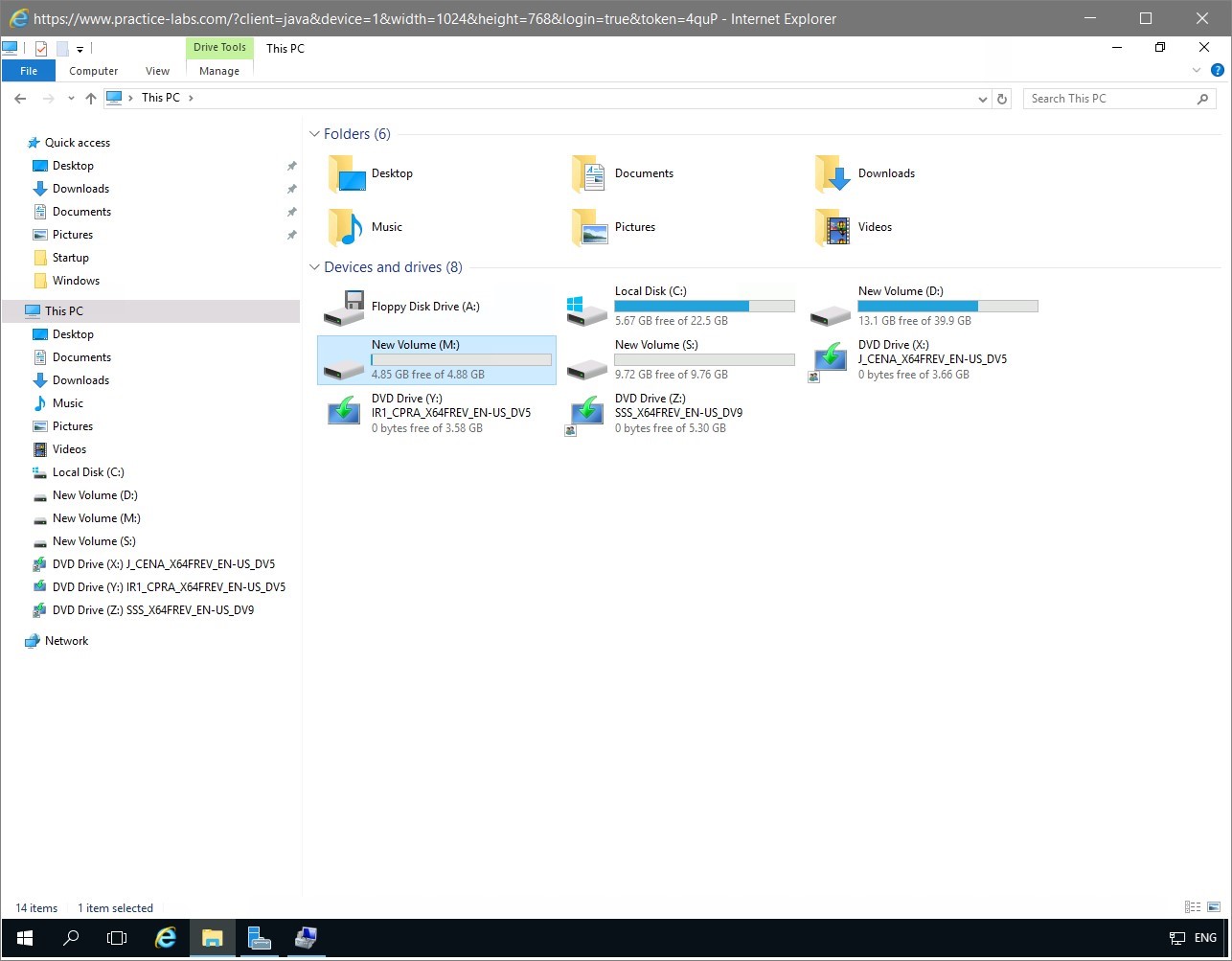The height and width of the screenshot is (961, 1232).
Task: Open the Manage tab under Drive Tools
Action: 219,71
